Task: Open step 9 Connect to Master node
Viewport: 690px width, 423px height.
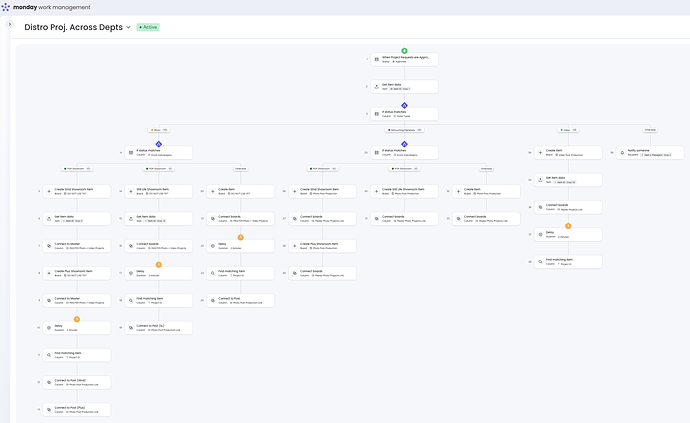Action: point(77,301)
